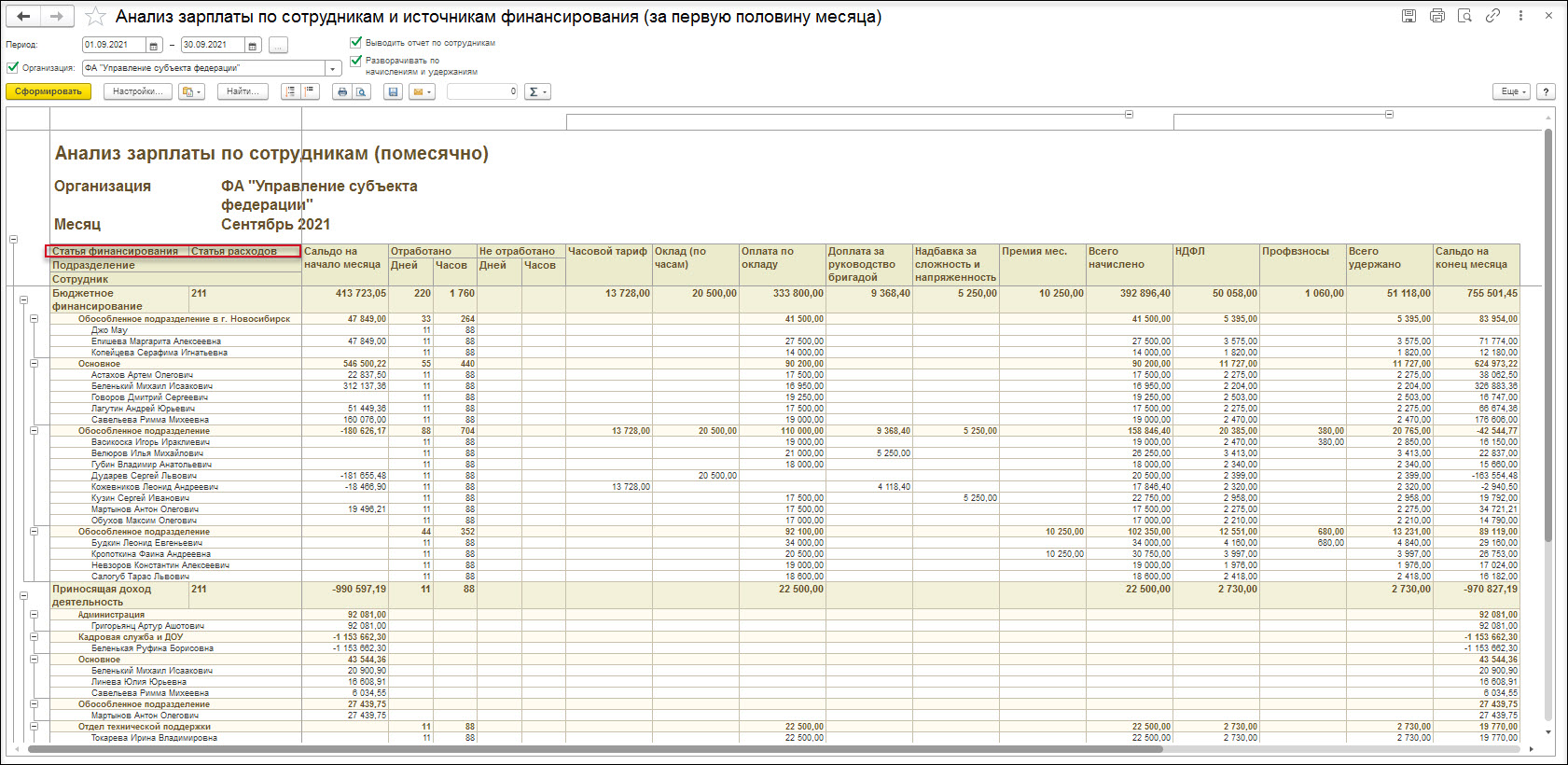Image resolution: width=1568 pixels, height=765 pixels.
Task: Collapse the whole report table outline
Action: point(13,240)
